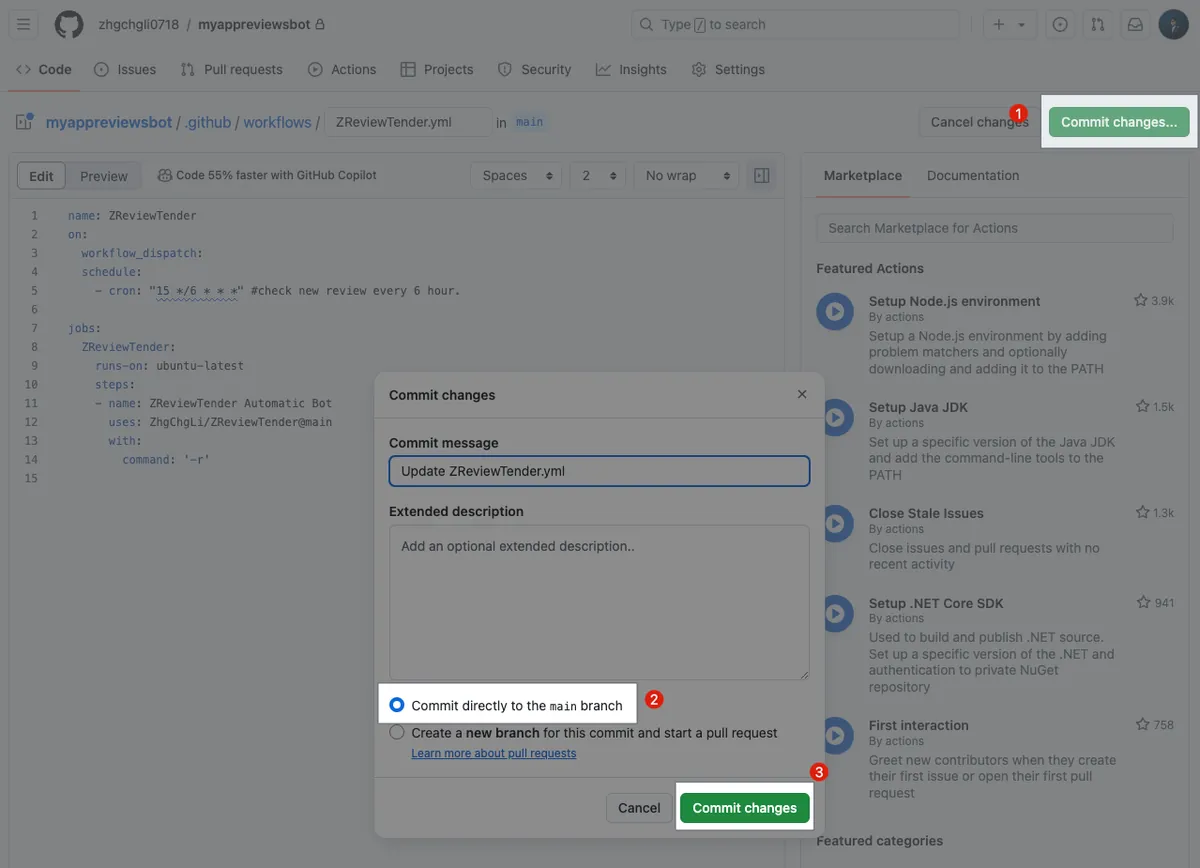Open the No wrap dropdown
Image resolution: width=1200 pixels, height=868 pixels.
click(x=686, y=175)
